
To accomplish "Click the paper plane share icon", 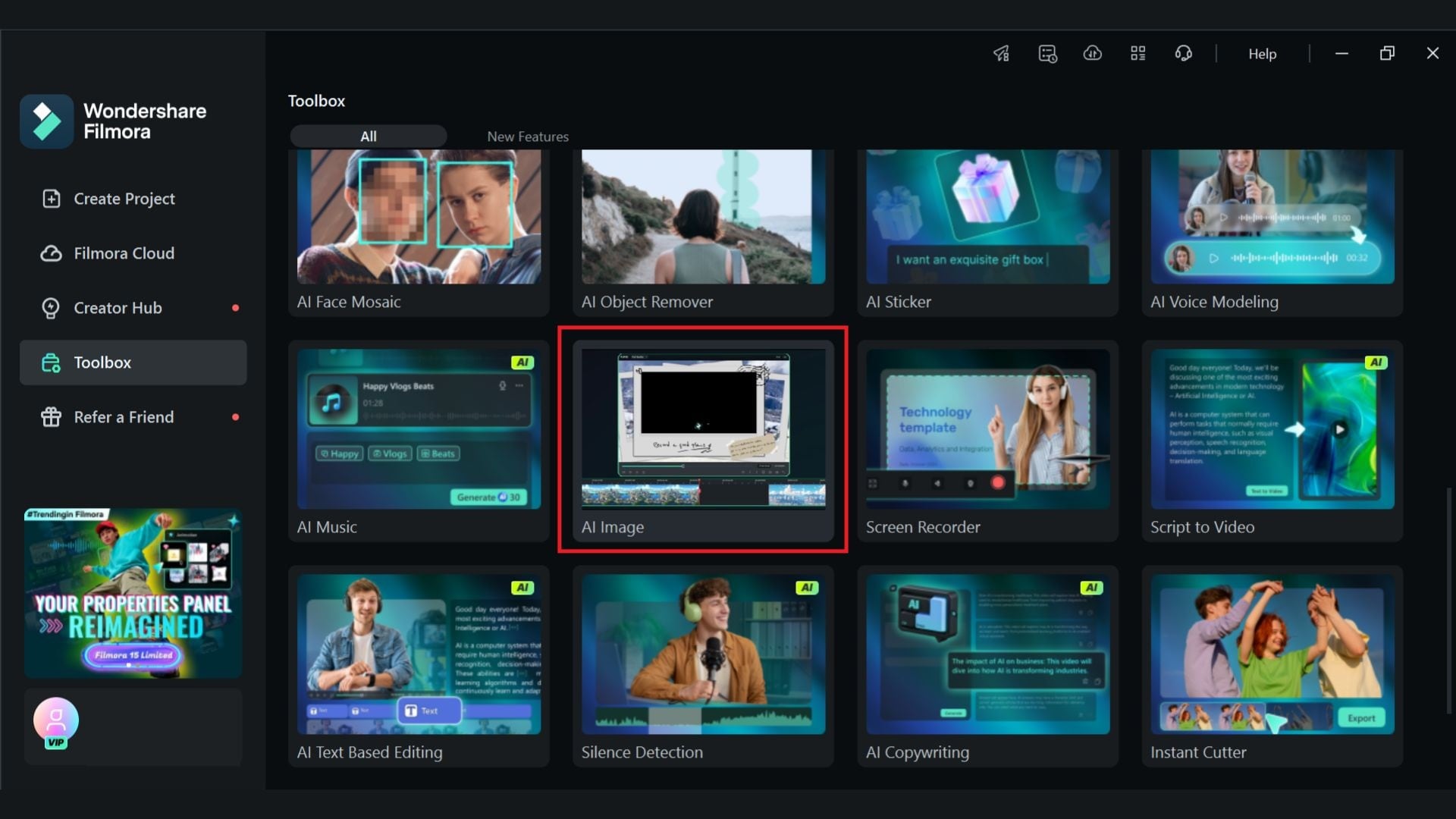I will 1000,52.
